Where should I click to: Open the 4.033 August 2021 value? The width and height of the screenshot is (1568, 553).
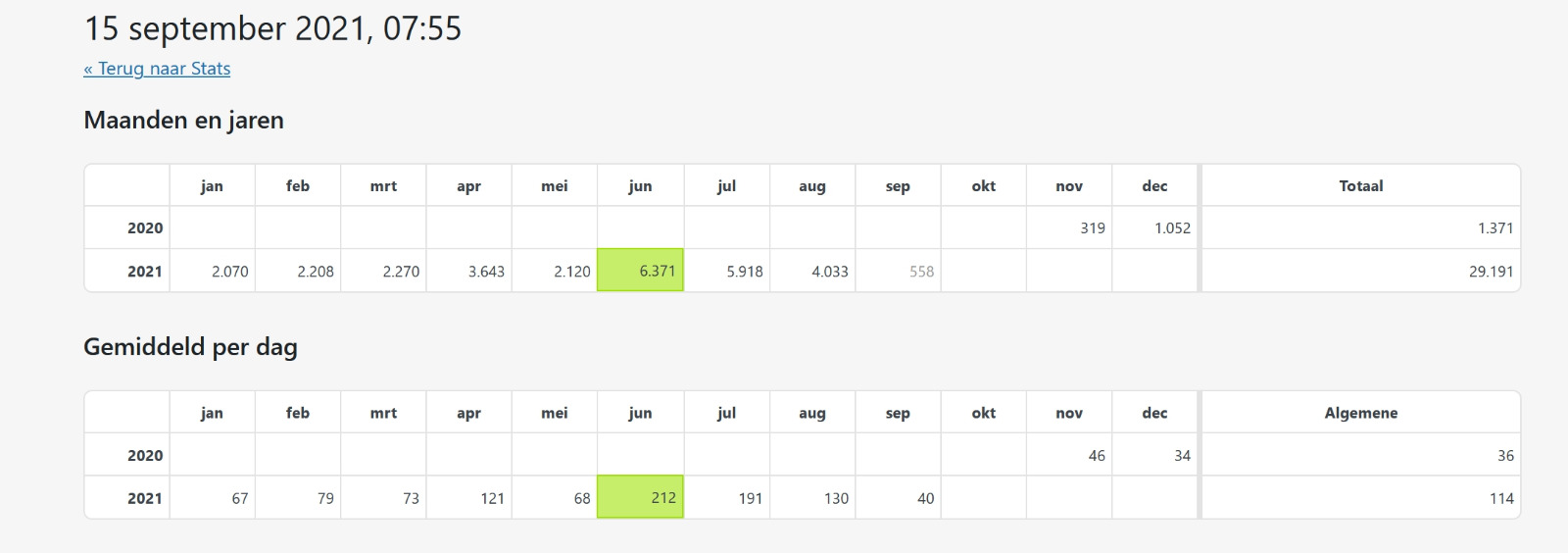(830, 272)
